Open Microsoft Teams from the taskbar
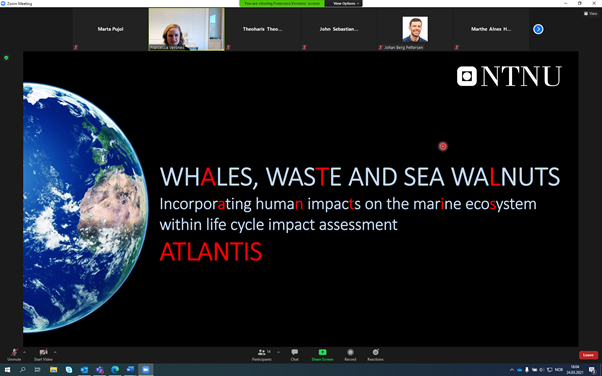This screenshot has width=602, height=376. [100, 370]
